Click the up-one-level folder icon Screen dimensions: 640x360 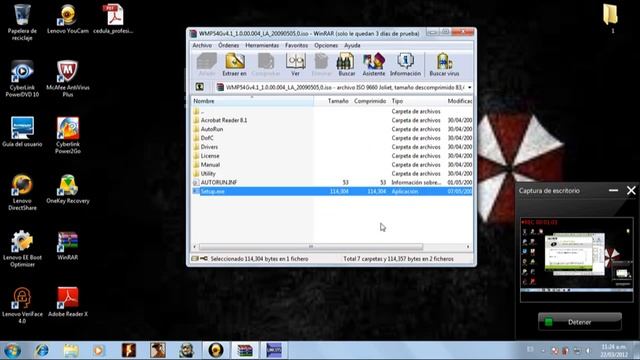click(x=200, y=87)
